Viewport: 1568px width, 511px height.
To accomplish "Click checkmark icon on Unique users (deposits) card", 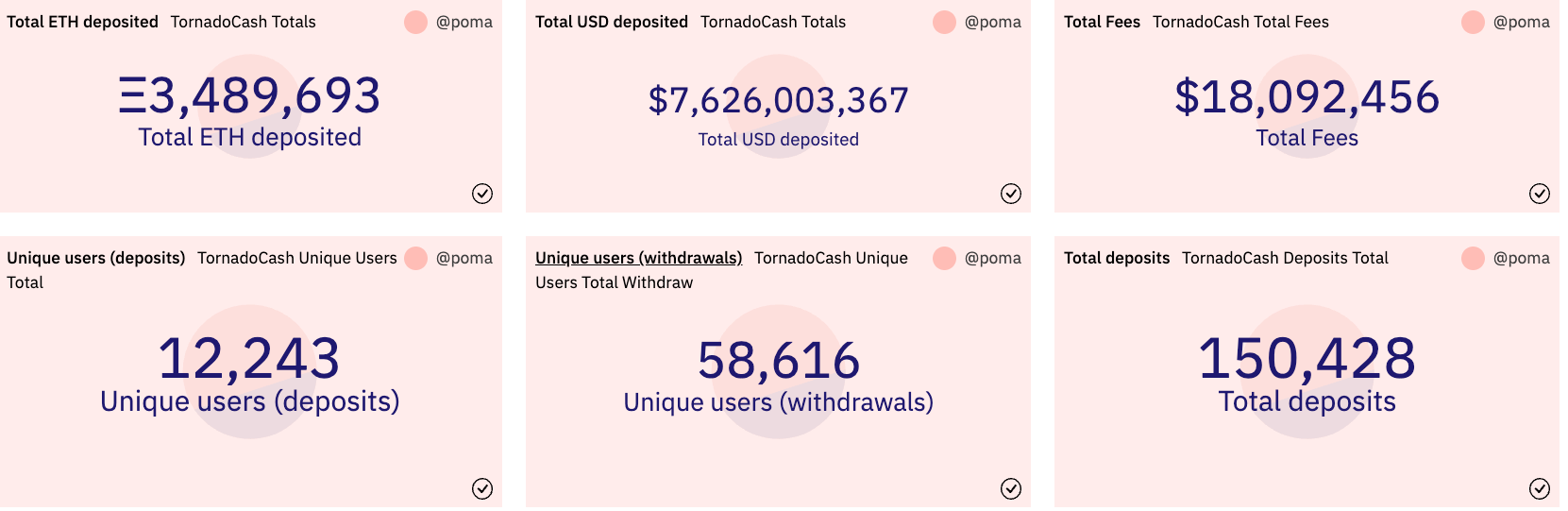I will [482, 488].
